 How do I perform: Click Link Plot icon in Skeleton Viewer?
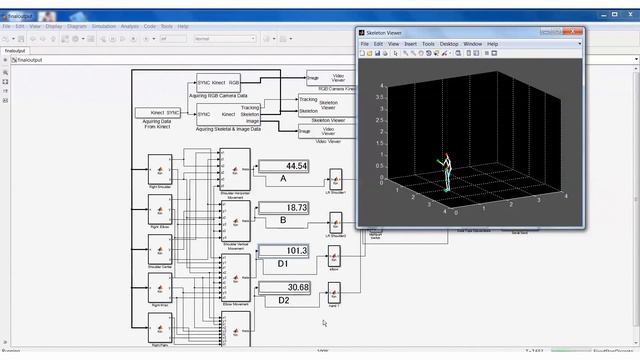(458, 53)
